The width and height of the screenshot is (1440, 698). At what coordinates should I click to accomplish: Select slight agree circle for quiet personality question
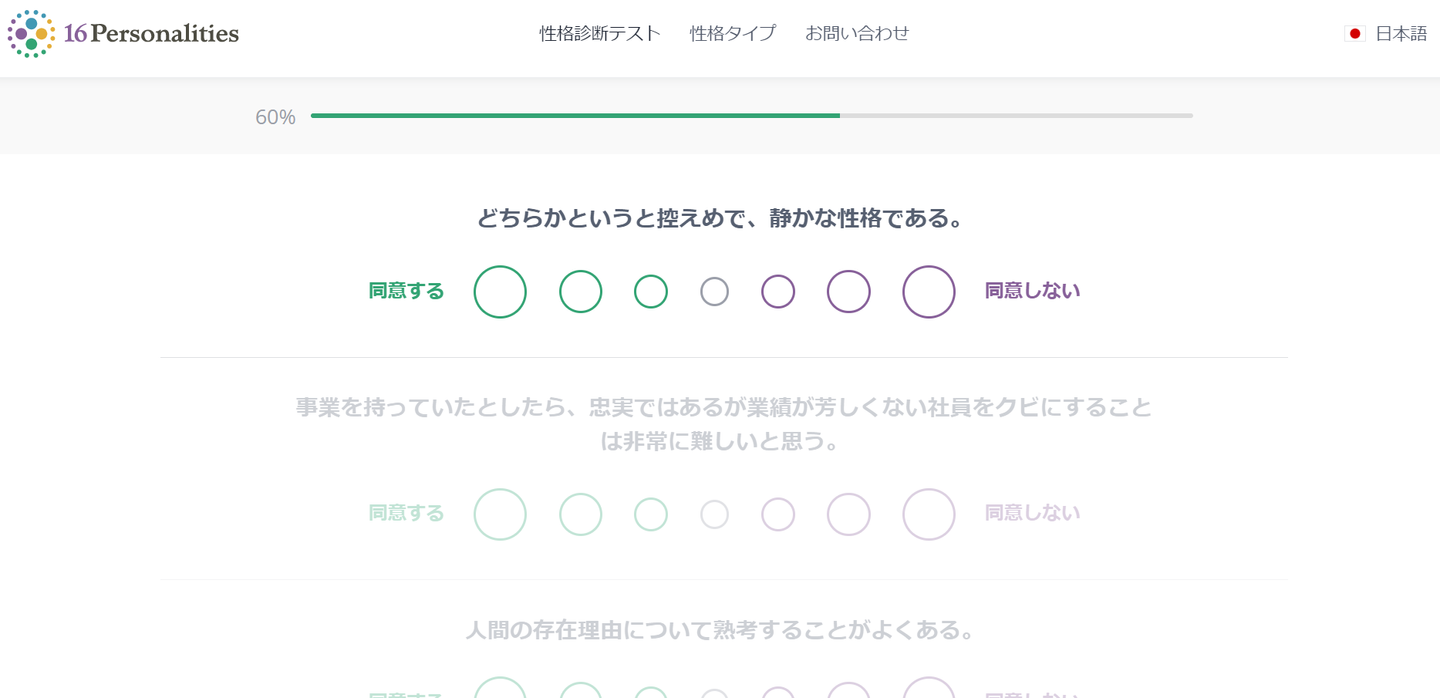pos(651,292)
